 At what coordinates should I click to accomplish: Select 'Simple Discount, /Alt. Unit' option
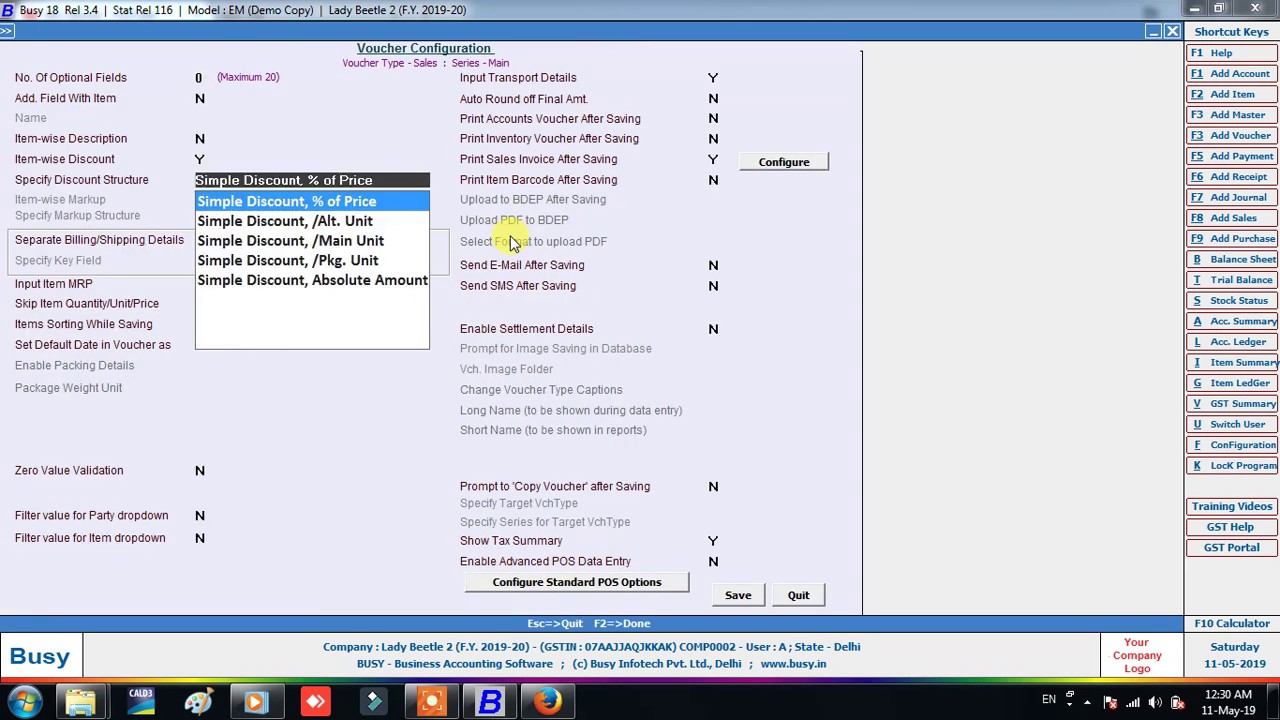pyautogui.click(x=312, y=221)
